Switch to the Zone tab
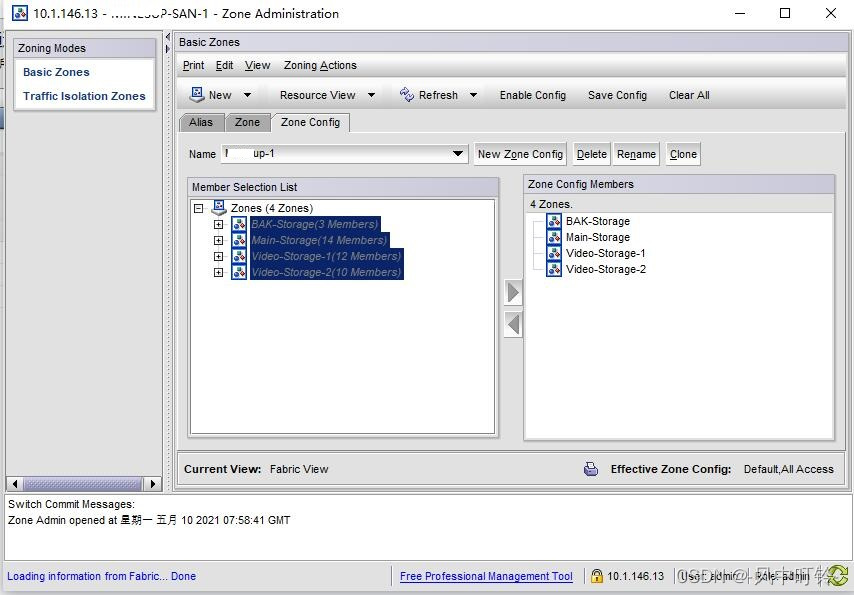854x595 pixels. point(247,123)
